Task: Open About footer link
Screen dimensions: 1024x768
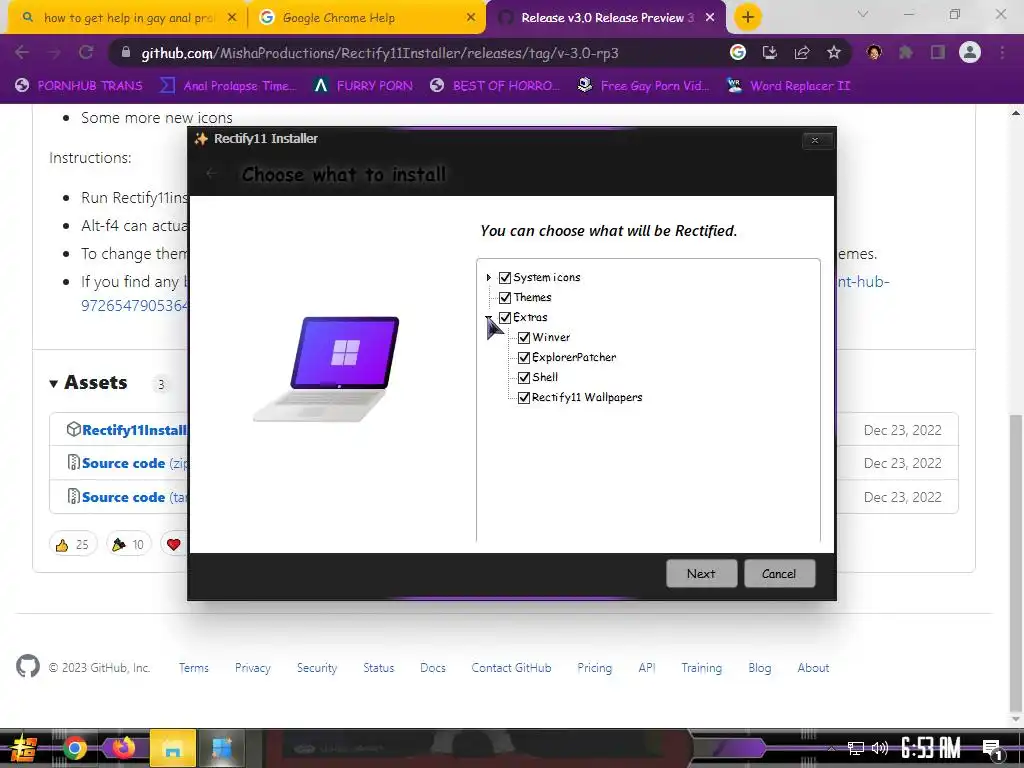Action: click(813, 667)
